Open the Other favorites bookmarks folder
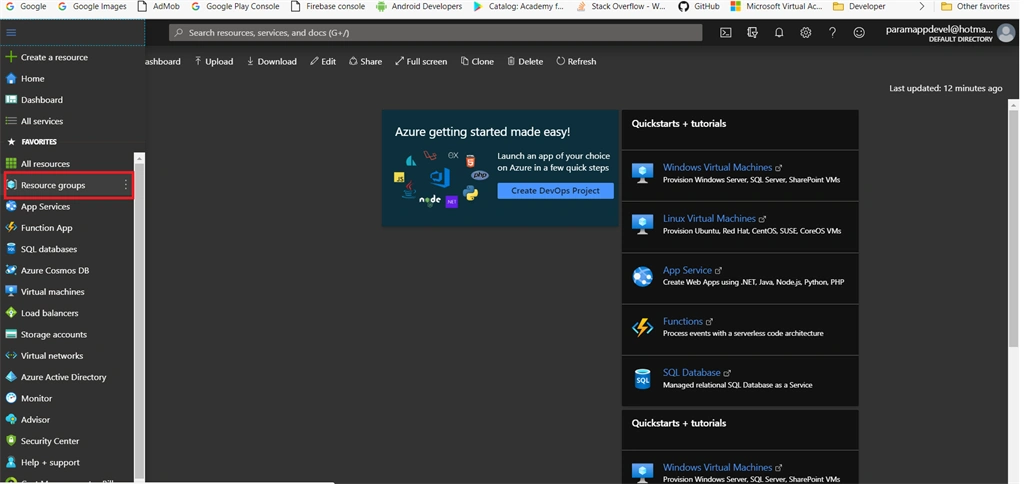 coord(975,7)
